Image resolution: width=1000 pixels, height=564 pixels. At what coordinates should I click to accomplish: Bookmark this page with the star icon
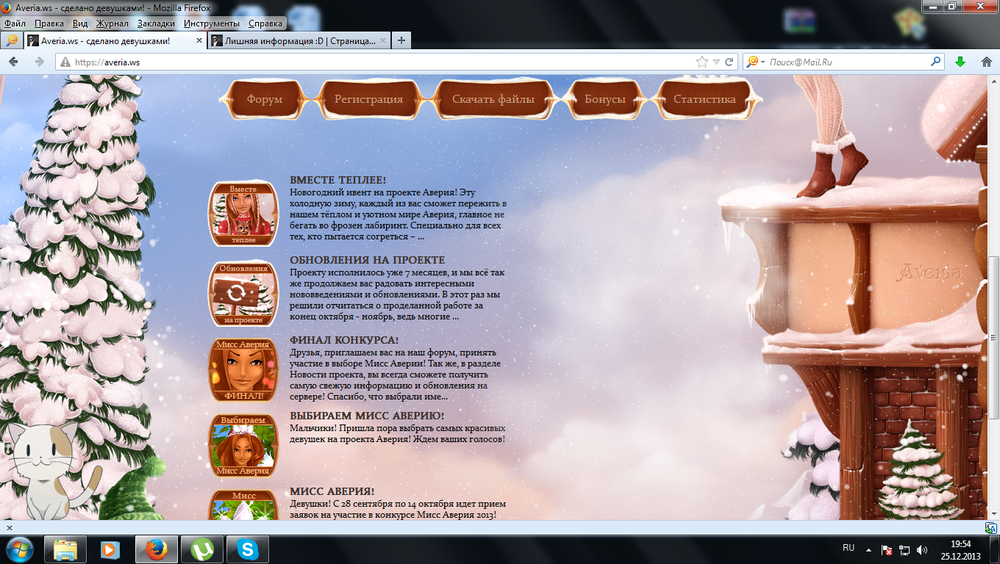click(x=702, y=62)
